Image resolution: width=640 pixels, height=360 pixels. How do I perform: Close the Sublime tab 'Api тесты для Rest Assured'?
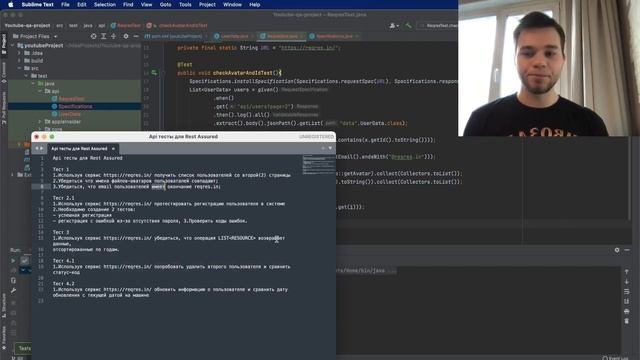[x=113, y=149]
